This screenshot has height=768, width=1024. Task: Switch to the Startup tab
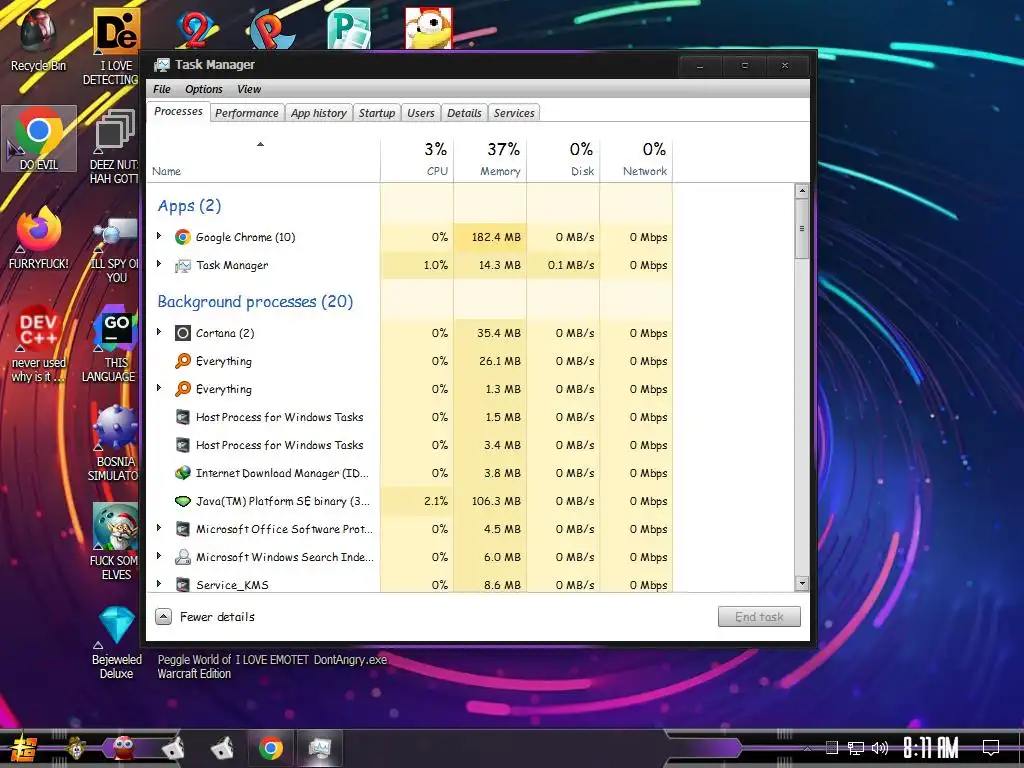pos(377,113)
